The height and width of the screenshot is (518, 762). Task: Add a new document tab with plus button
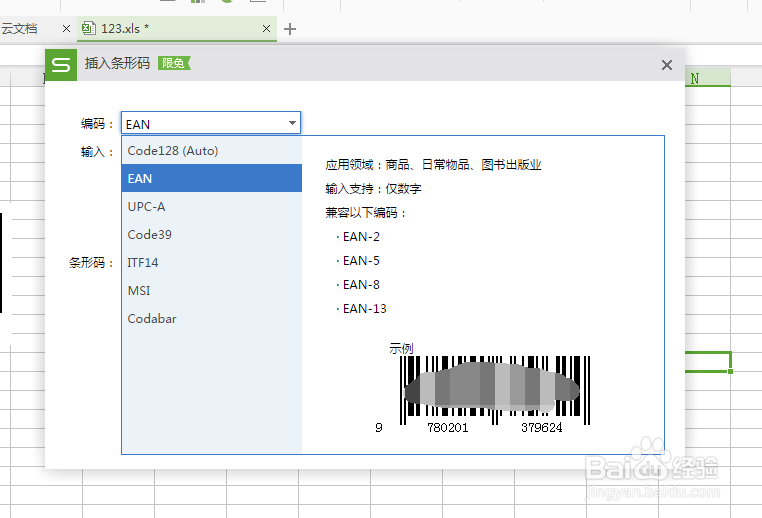pyautogui.click(x=290, y=29)
